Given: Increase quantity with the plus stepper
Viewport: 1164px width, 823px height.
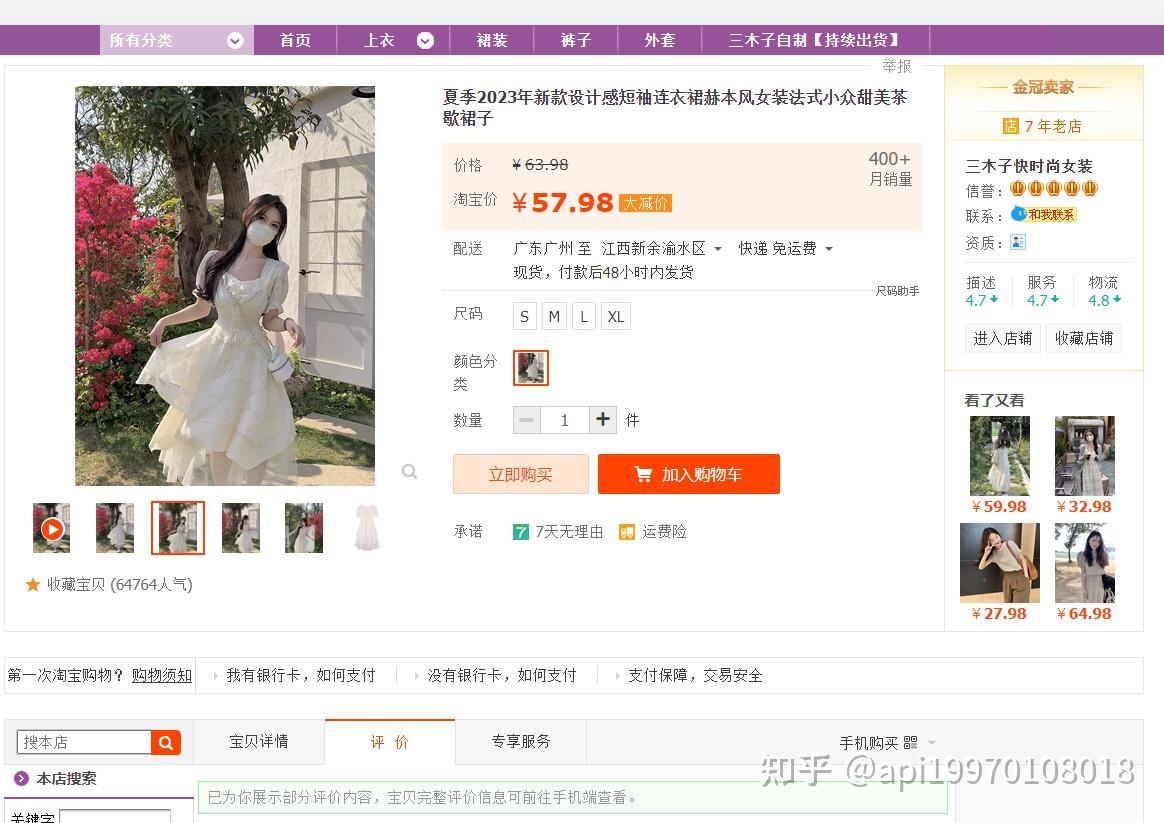Looking at the screenshot, I should [x=602, y=419].
